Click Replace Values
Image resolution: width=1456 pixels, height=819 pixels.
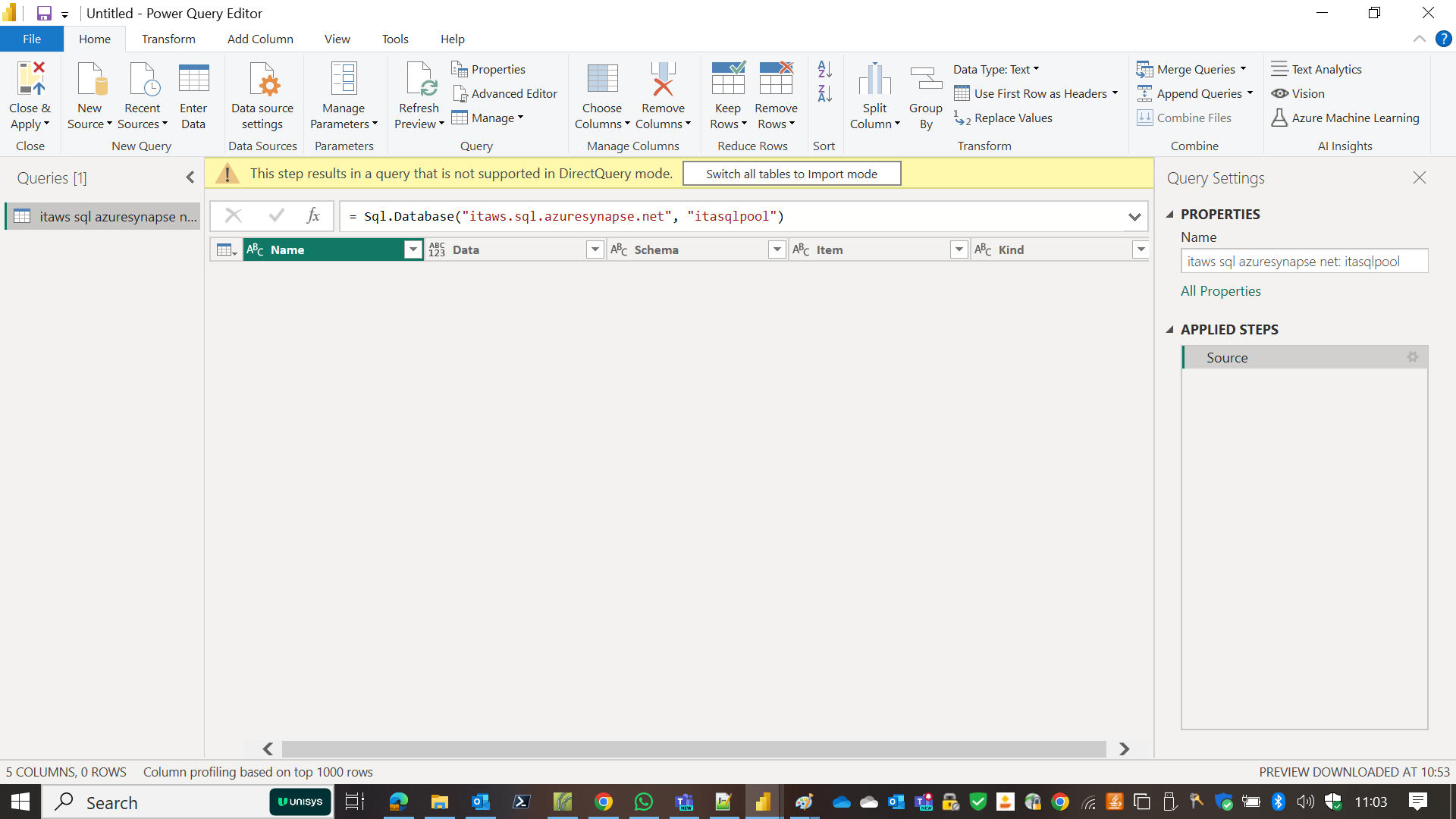tap(1003, 118)
